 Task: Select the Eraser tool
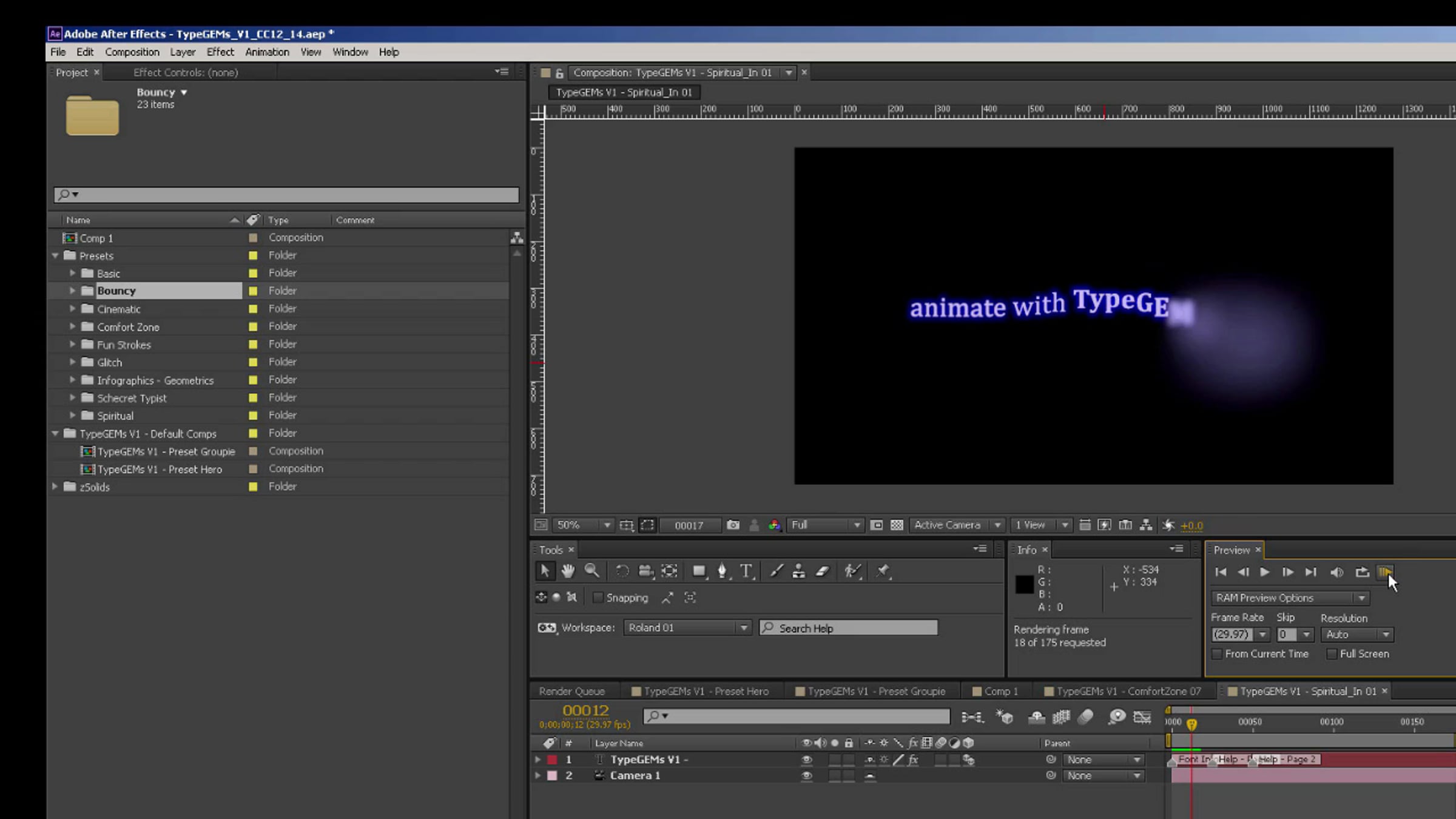click(823, 571)
